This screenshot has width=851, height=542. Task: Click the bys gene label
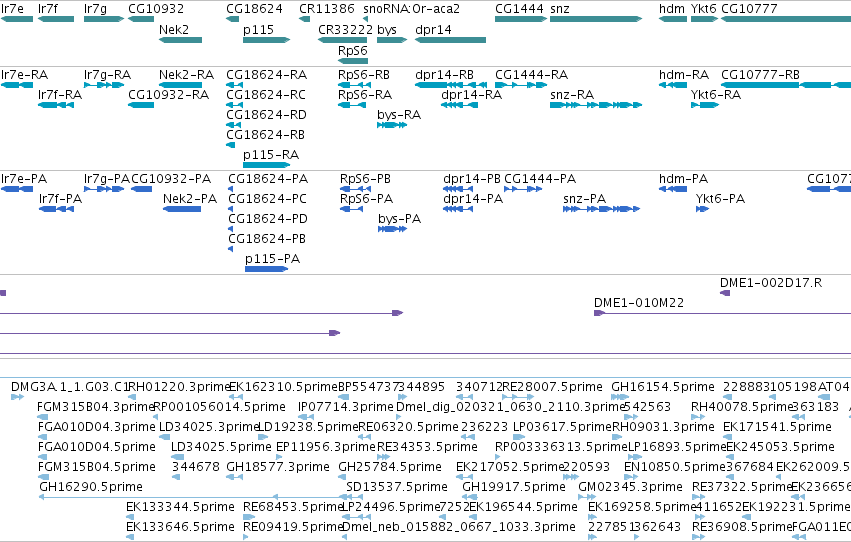[x=387, y=29]
